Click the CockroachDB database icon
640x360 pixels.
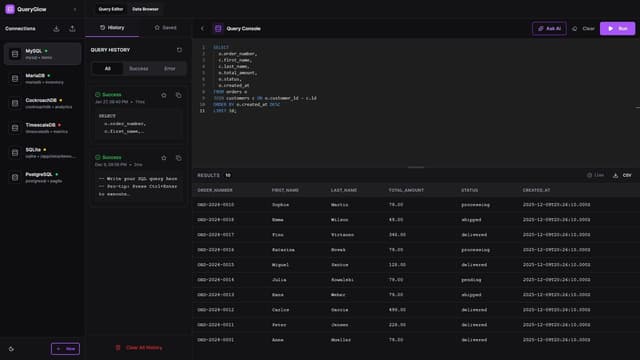[x=15, y=103]
